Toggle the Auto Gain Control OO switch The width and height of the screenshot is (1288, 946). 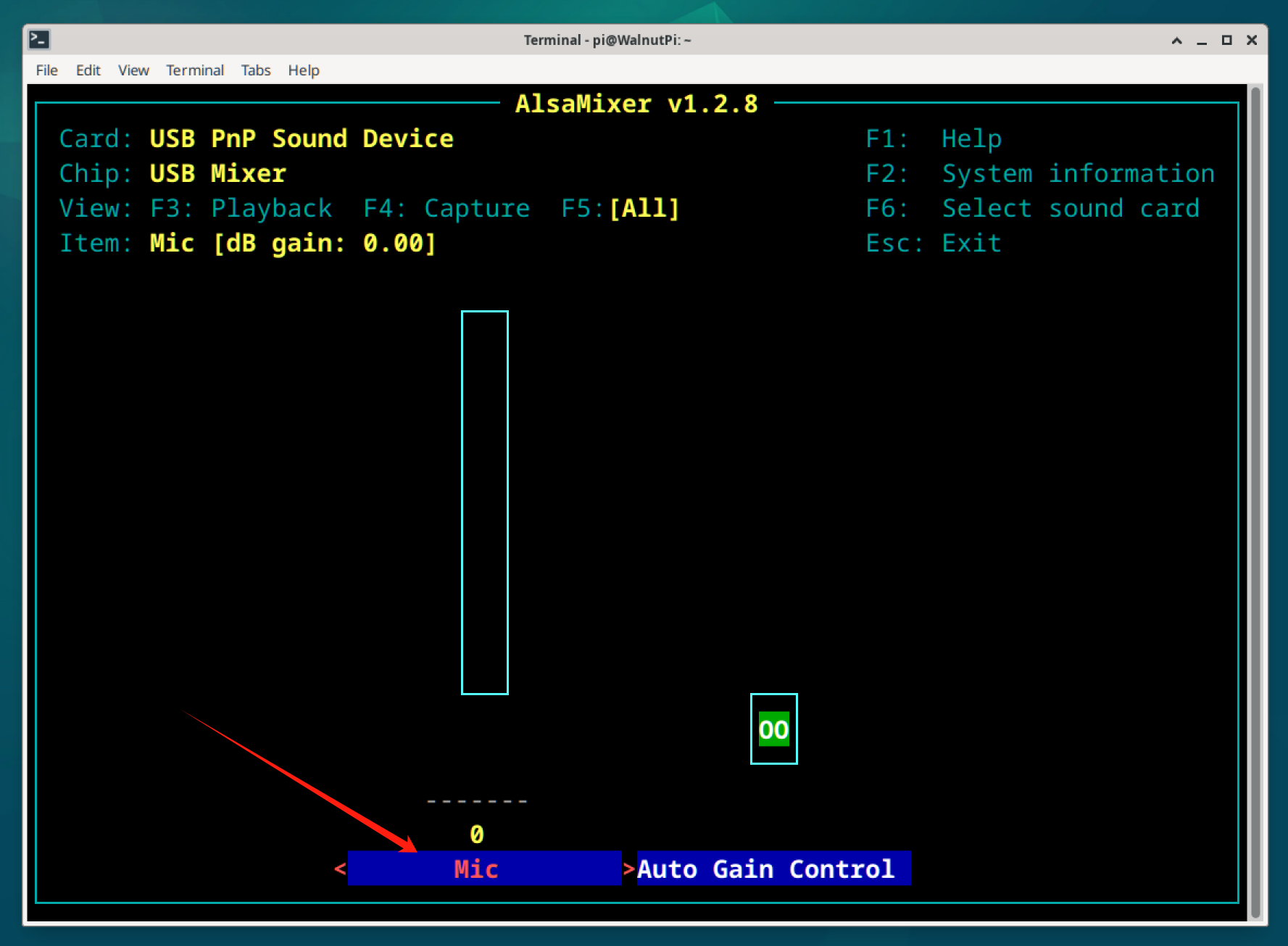(x=774, y=729)
